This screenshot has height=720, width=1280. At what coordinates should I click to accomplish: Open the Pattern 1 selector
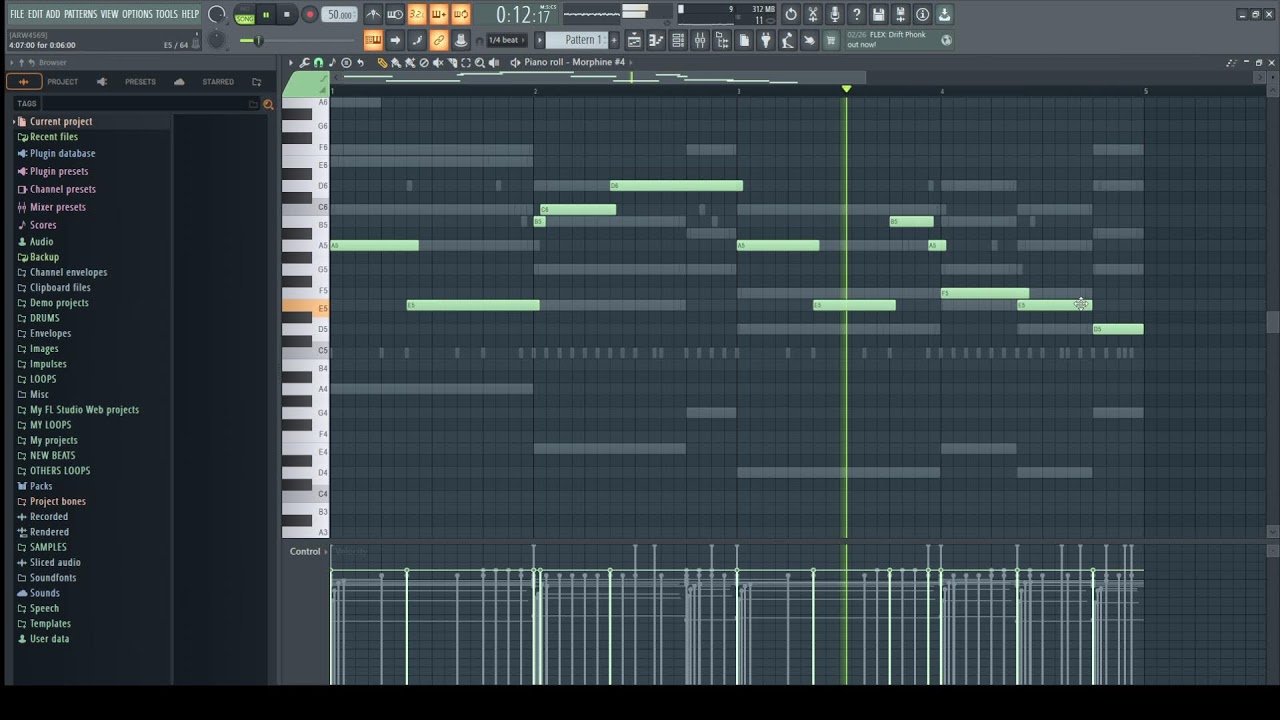(x=577, y=40)
